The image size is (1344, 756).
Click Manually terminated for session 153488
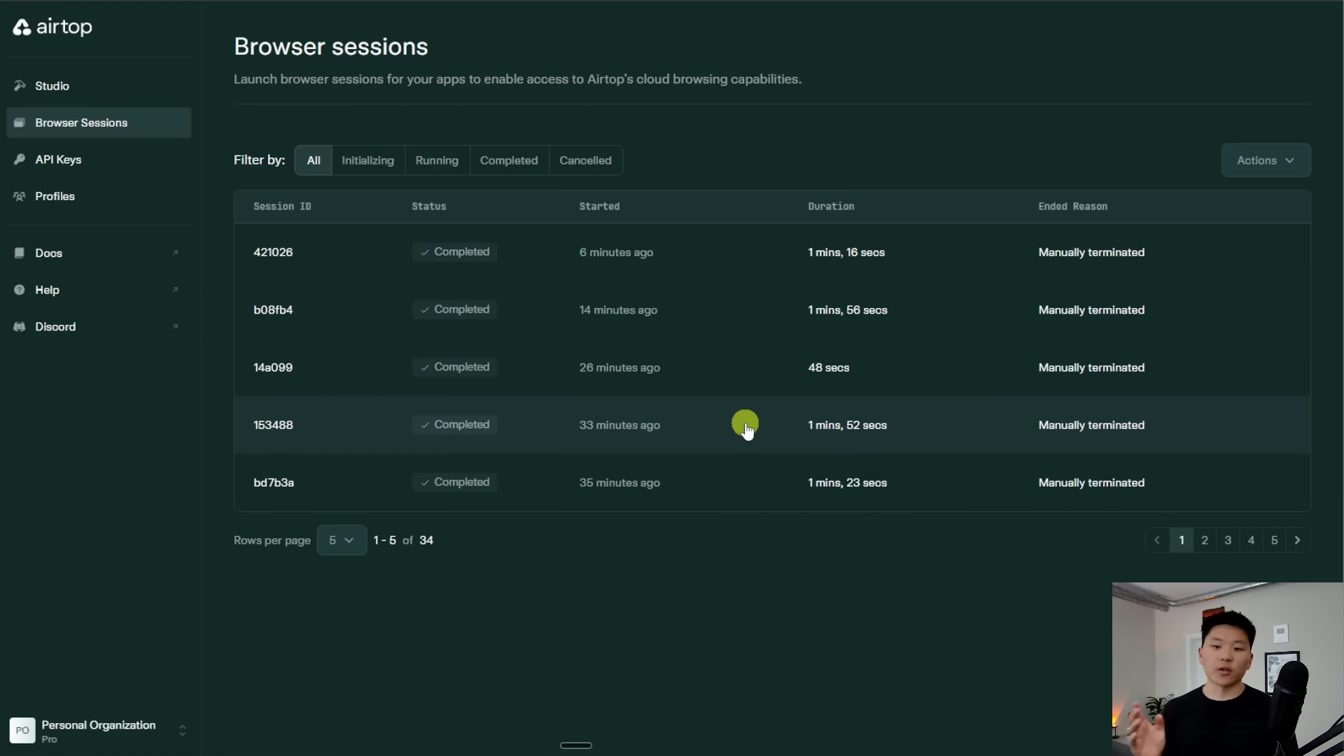[1091, 425]
